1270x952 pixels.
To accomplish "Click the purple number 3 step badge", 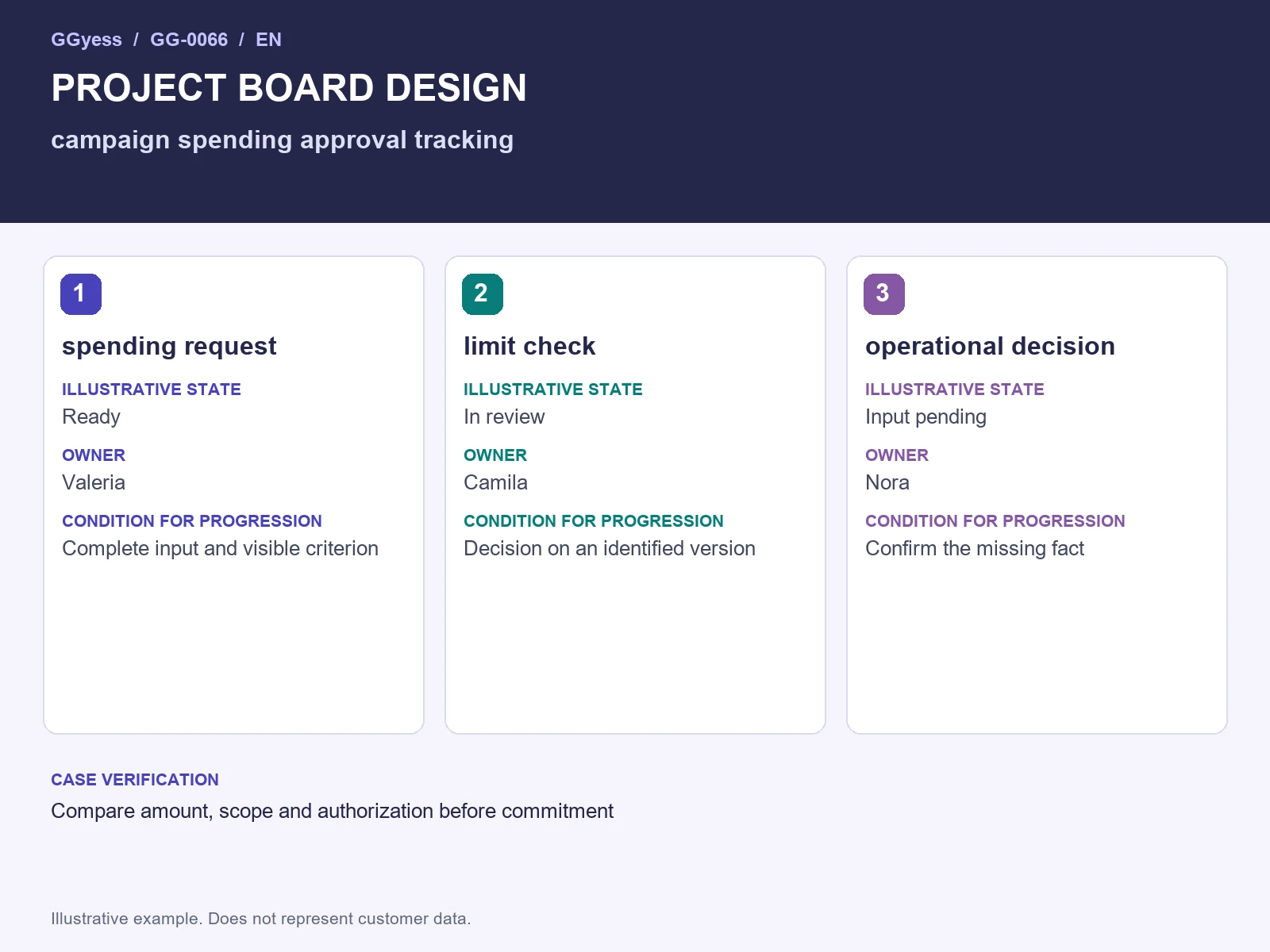I will pyautogui.click(x=884, y=294).
